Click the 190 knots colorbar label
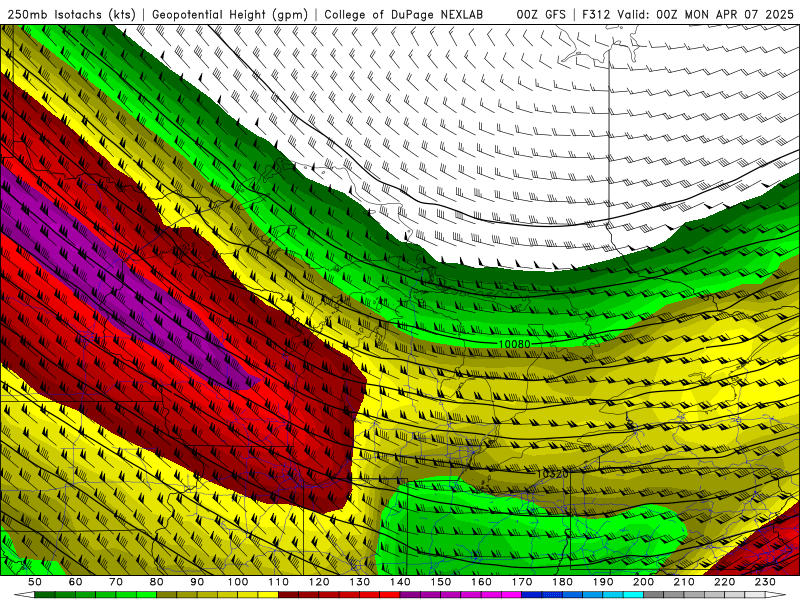The image size is (800, 600). click(603, 581)
